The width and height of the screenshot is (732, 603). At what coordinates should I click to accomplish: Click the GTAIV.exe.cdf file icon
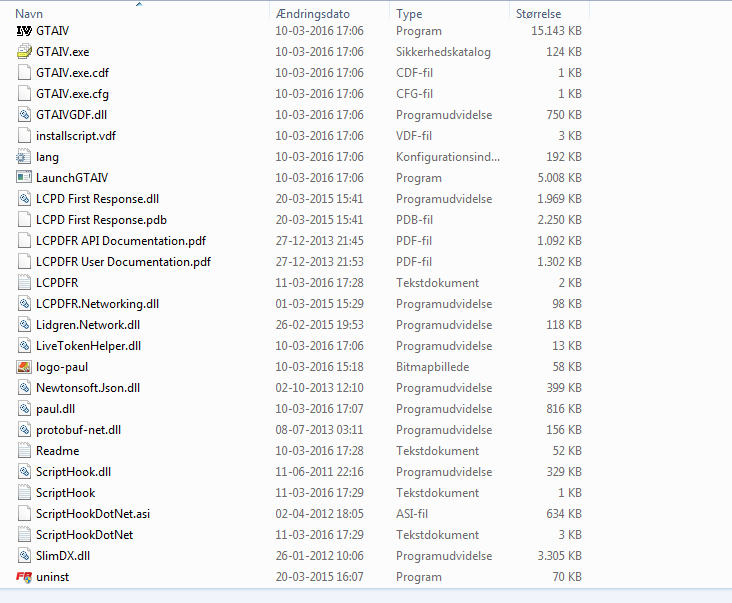click(x=24, y=73)
